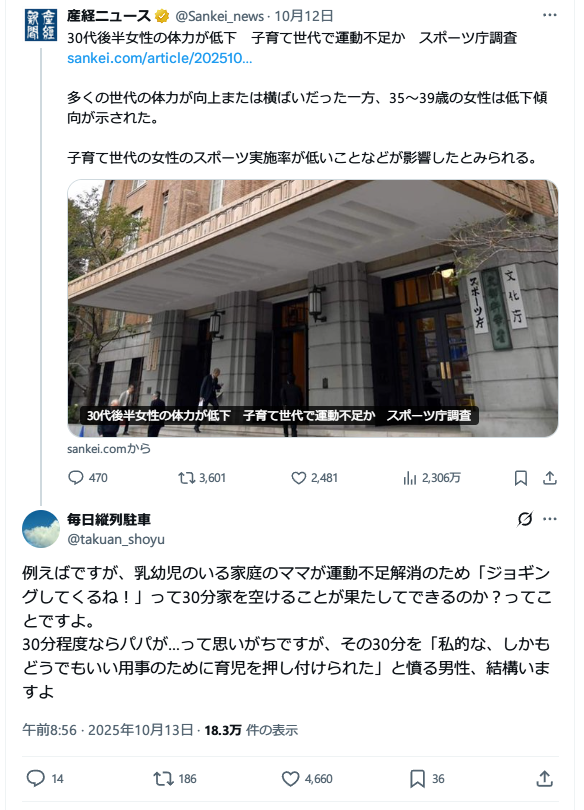The width and height of the screenshot is (584, 810).
Task: Share the Sankei news tweet
Action: (x=550, y=478)
